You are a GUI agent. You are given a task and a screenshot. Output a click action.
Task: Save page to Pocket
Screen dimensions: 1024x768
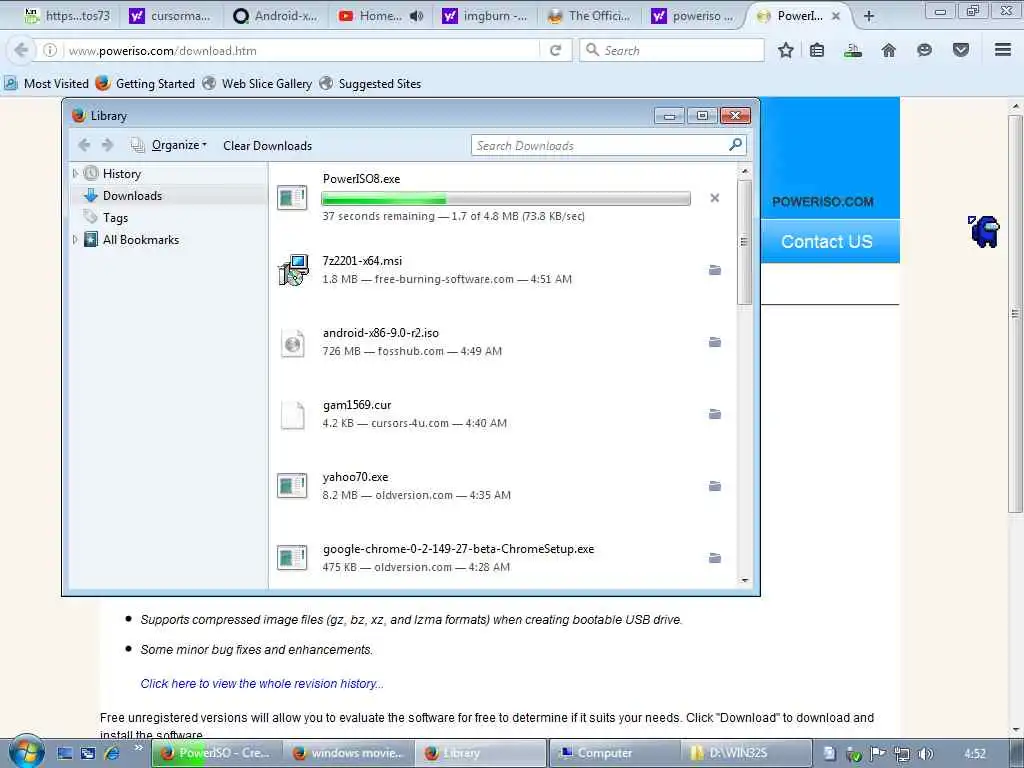point(961,50)
